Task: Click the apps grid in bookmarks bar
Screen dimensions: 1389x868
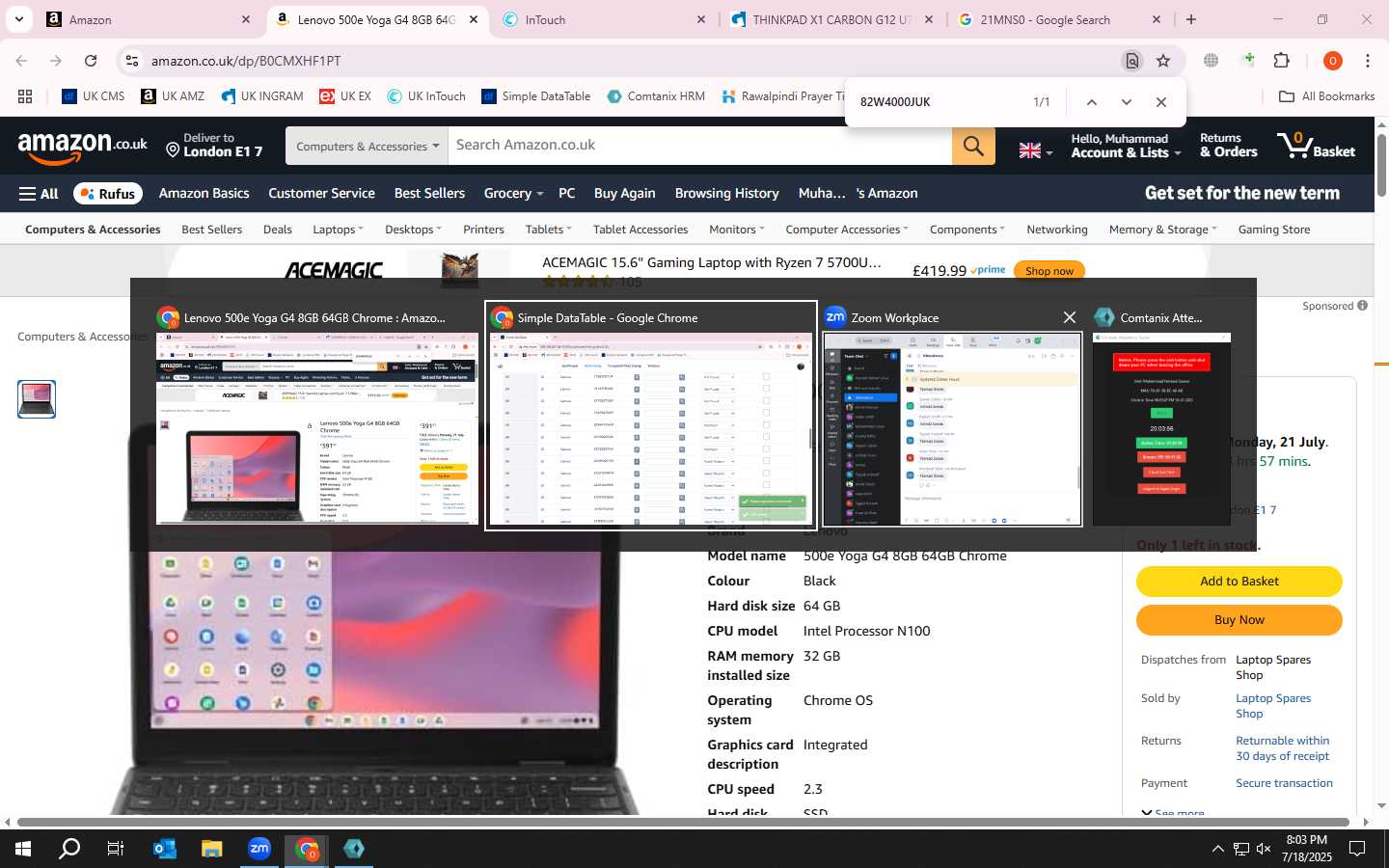Action: (x=25, y=96)
